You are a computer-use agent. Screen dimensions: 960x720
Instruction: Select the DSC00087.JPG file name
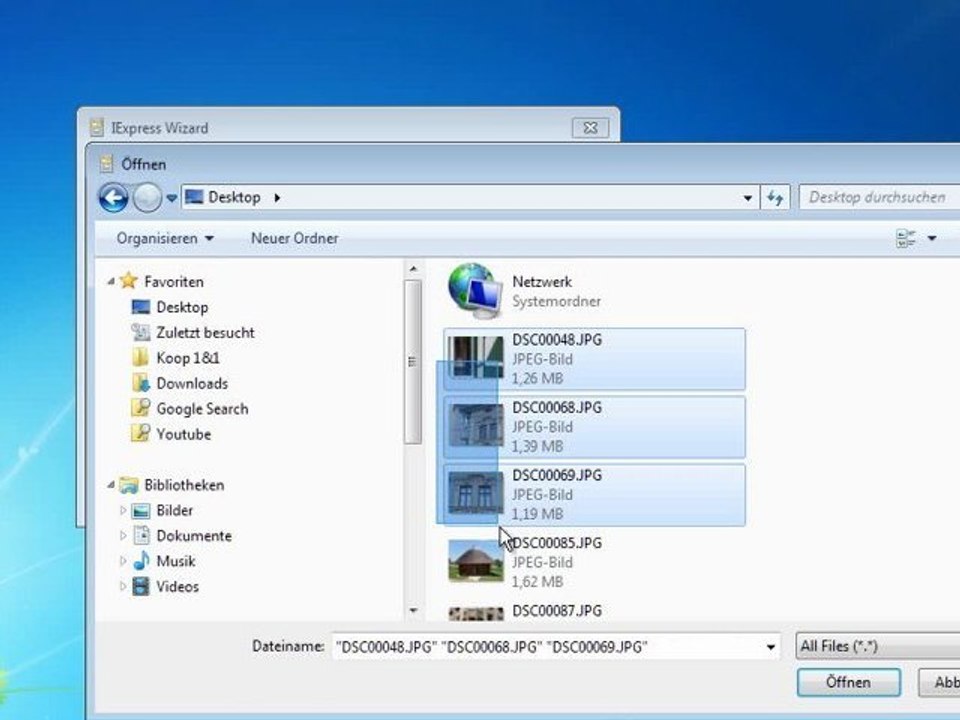[x=557, y=610]
